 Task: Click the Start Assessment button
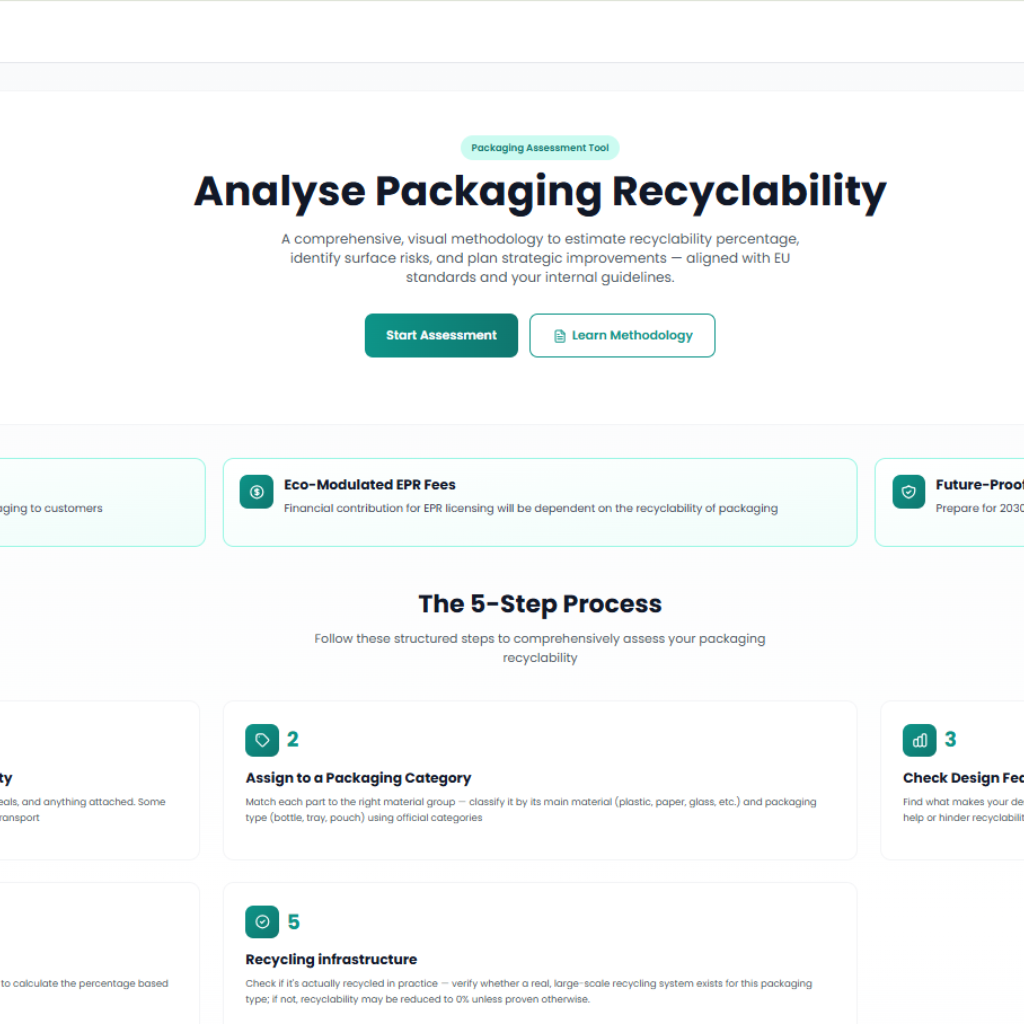point(441,335)
